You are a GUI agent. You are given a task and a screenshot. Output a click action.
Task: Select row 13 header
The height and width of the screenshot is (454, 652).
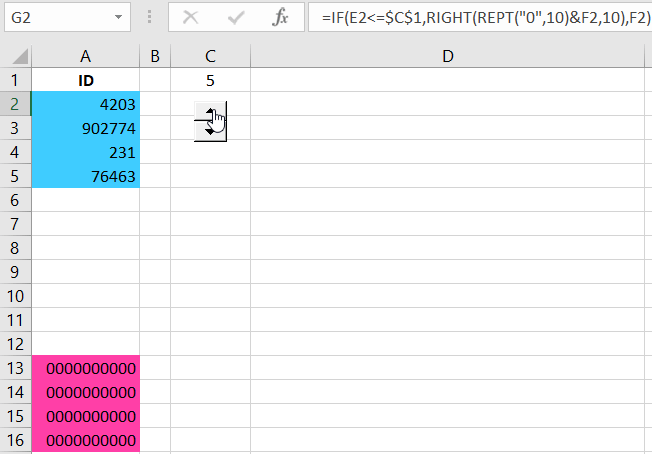pos(15,368)
